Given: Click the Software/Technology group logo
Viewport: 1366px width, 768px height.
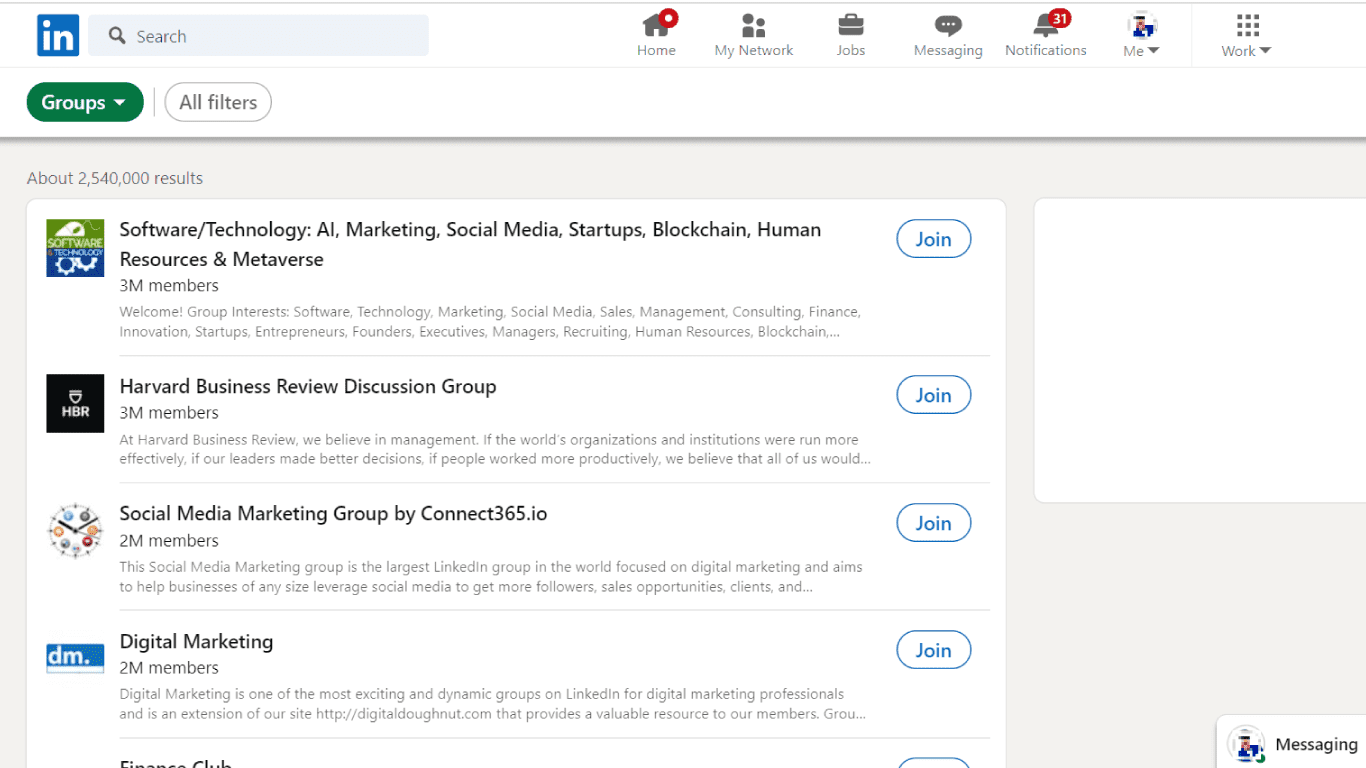Looking at the screenshot, I should (x=75, y=248).
